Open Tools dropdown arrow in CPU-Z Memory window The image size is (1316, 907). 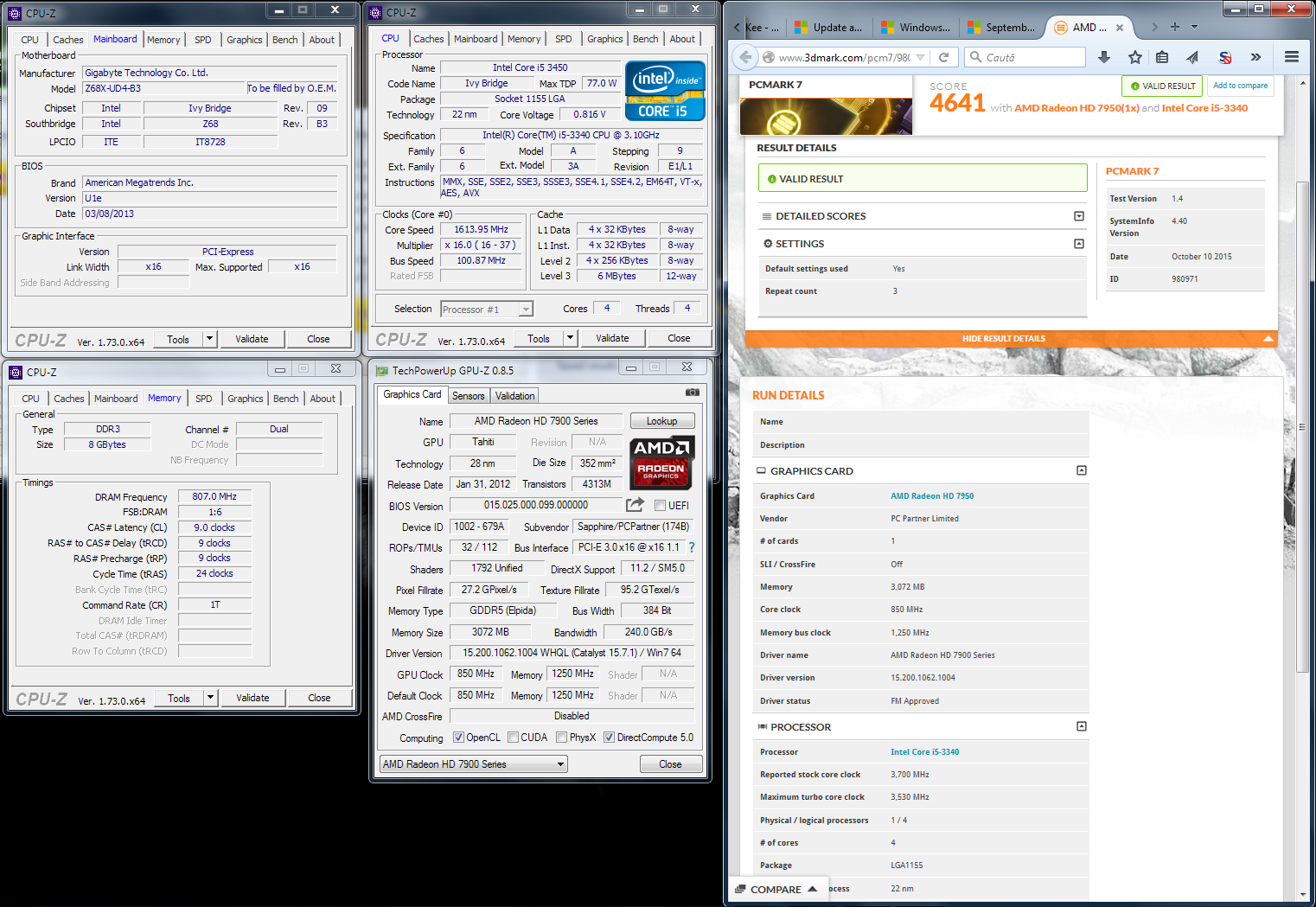[x=210, y=698]
